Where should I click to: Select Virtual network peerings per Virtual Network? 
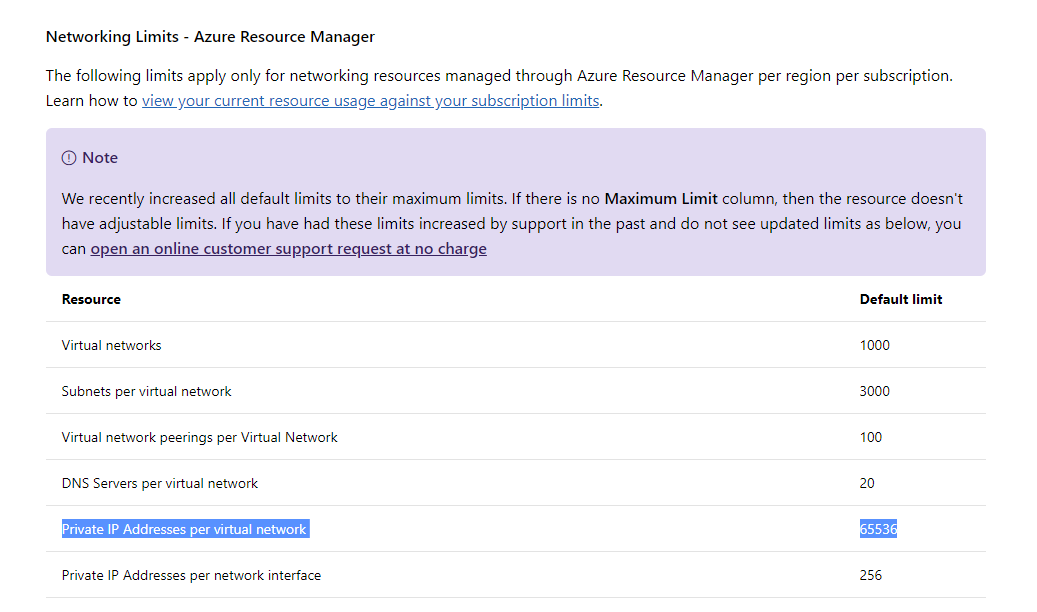(199, 437)
